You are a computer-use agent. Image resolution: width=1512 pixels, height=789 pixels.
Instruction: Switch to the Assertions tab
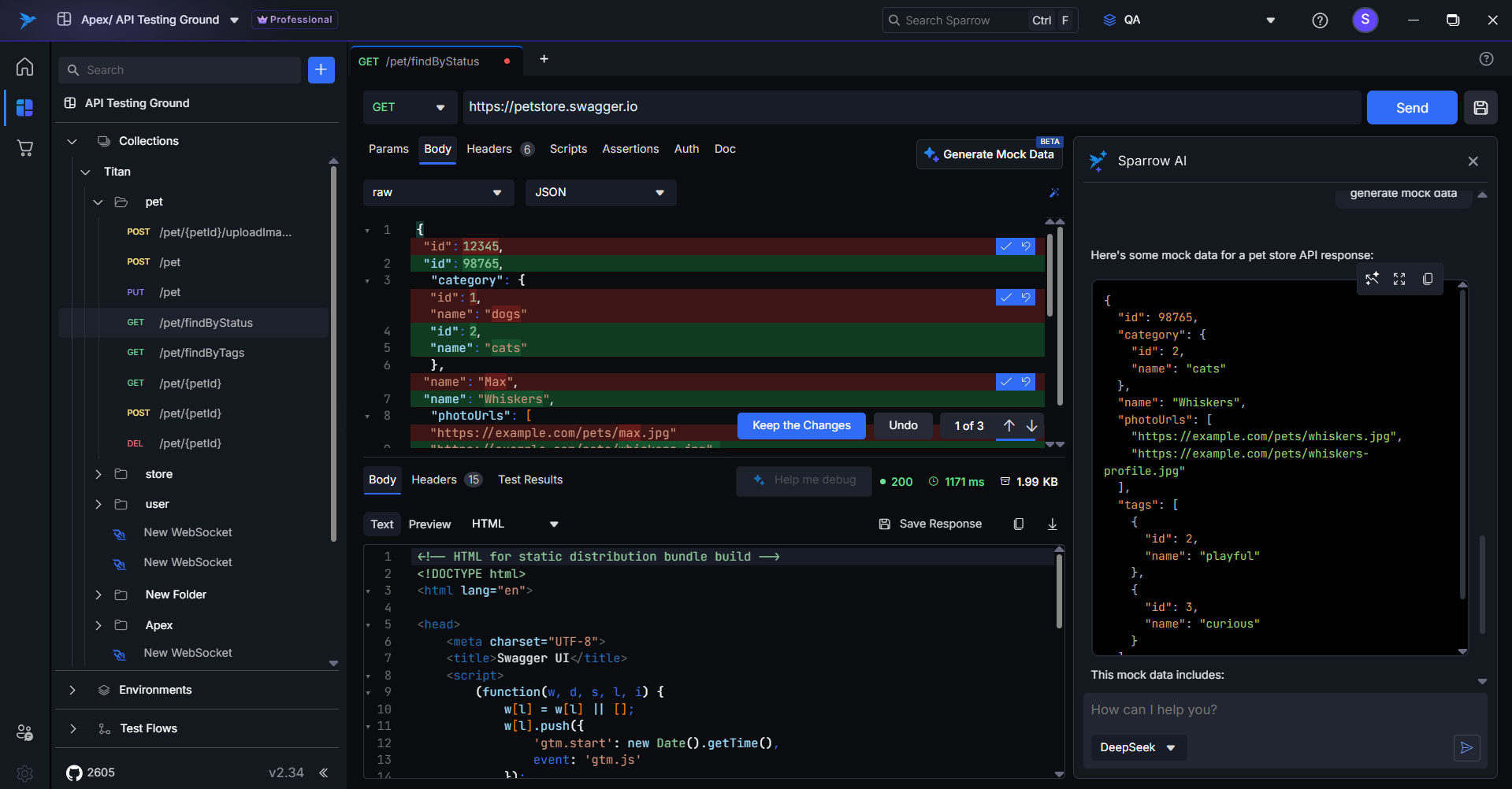[630, 149]
